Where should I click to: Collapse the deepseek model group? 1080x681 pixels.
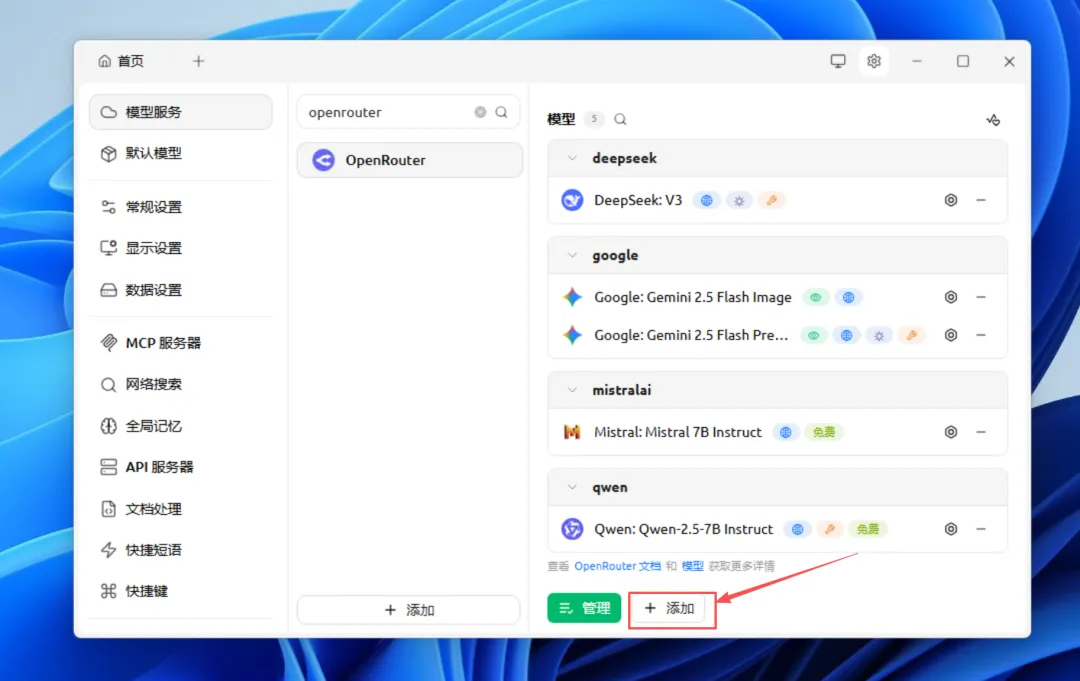pos(572,158)
